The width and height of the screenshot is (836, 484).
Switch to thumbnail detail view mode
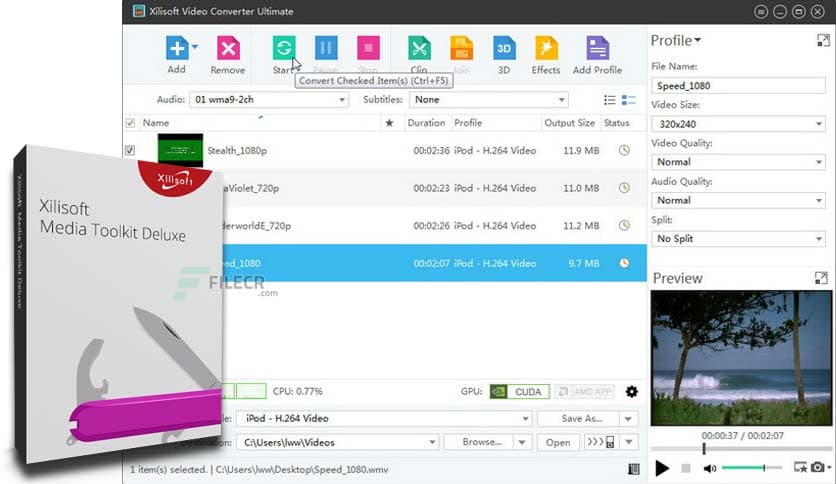tap(629, 100)
